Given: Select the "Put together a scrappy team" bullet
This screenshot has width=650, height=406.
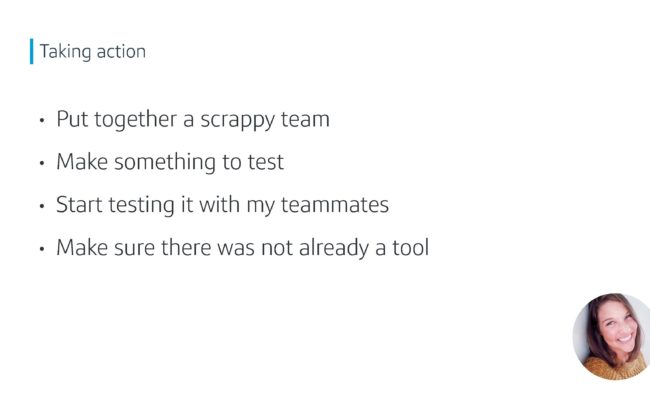Looking at the screenshot, I should (x=193, y=120).
